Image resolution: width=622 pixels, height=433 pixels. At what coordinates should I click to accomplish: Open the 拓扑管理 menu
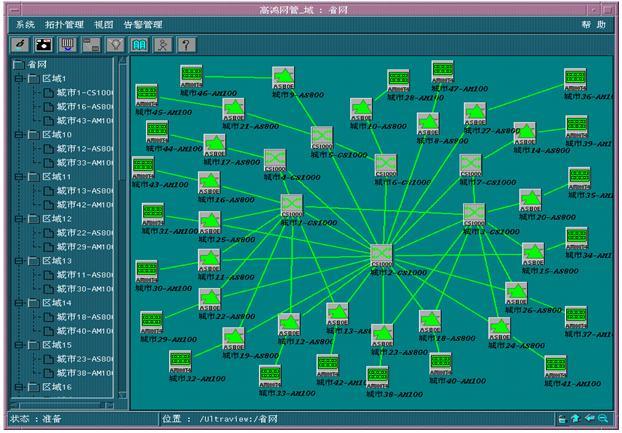(x=64, y=24)
